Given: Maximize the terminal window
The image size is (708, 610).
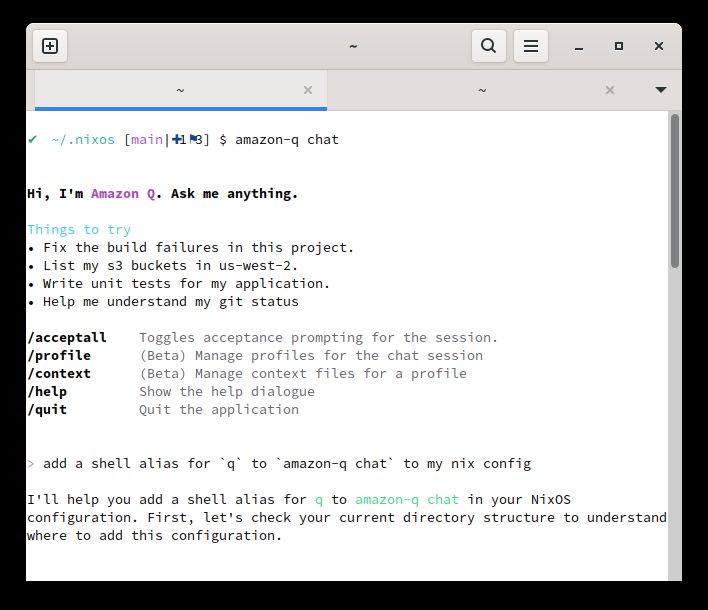Looking at the screenshot, I should pyautogui.click(x=619, y=46).
